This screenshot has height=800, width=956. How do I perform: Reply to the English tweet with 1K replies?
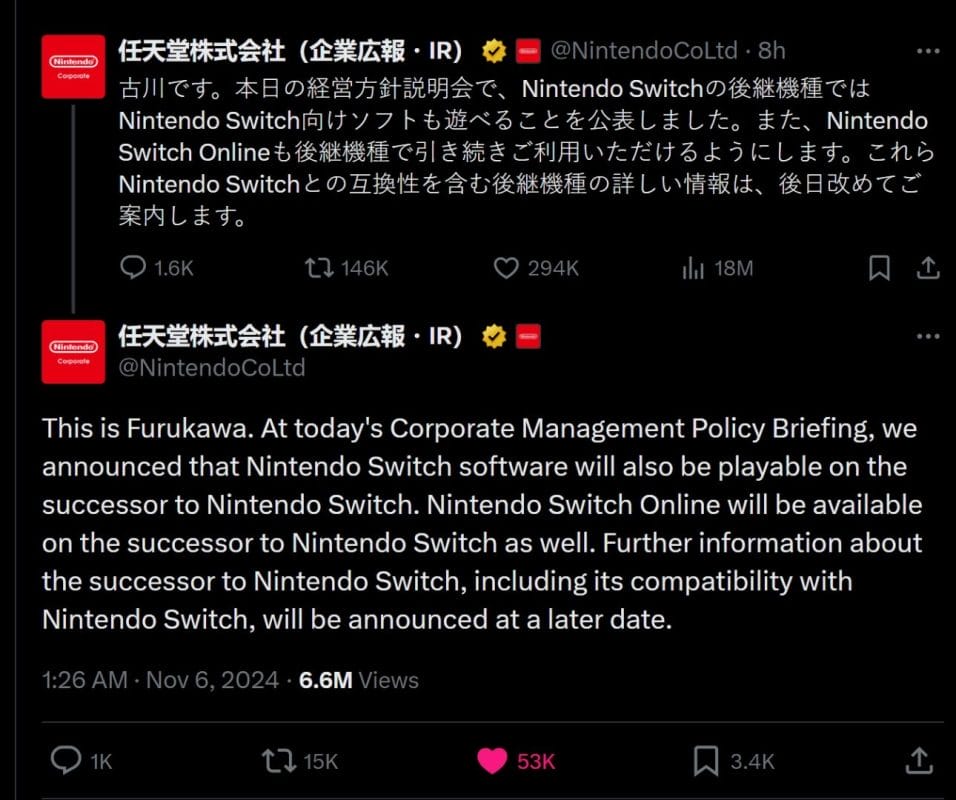click(x=65, y=761)
